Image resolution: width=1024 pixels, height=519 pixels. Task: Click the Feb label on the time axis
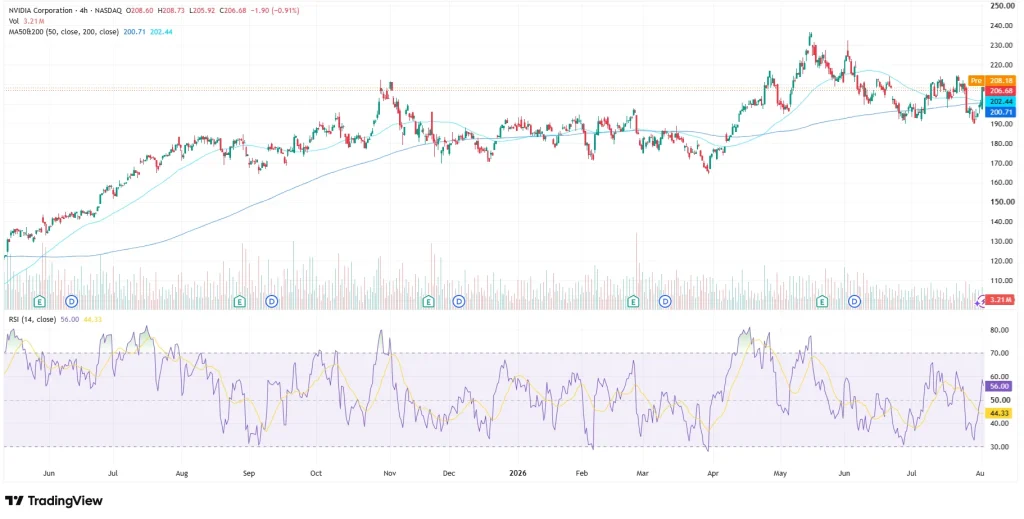pyautogui.click(x=583, y=472)
